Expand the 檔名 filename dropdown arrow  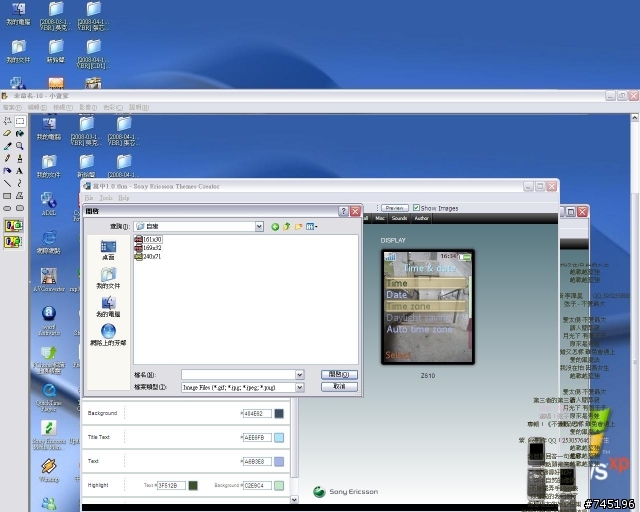300,374
